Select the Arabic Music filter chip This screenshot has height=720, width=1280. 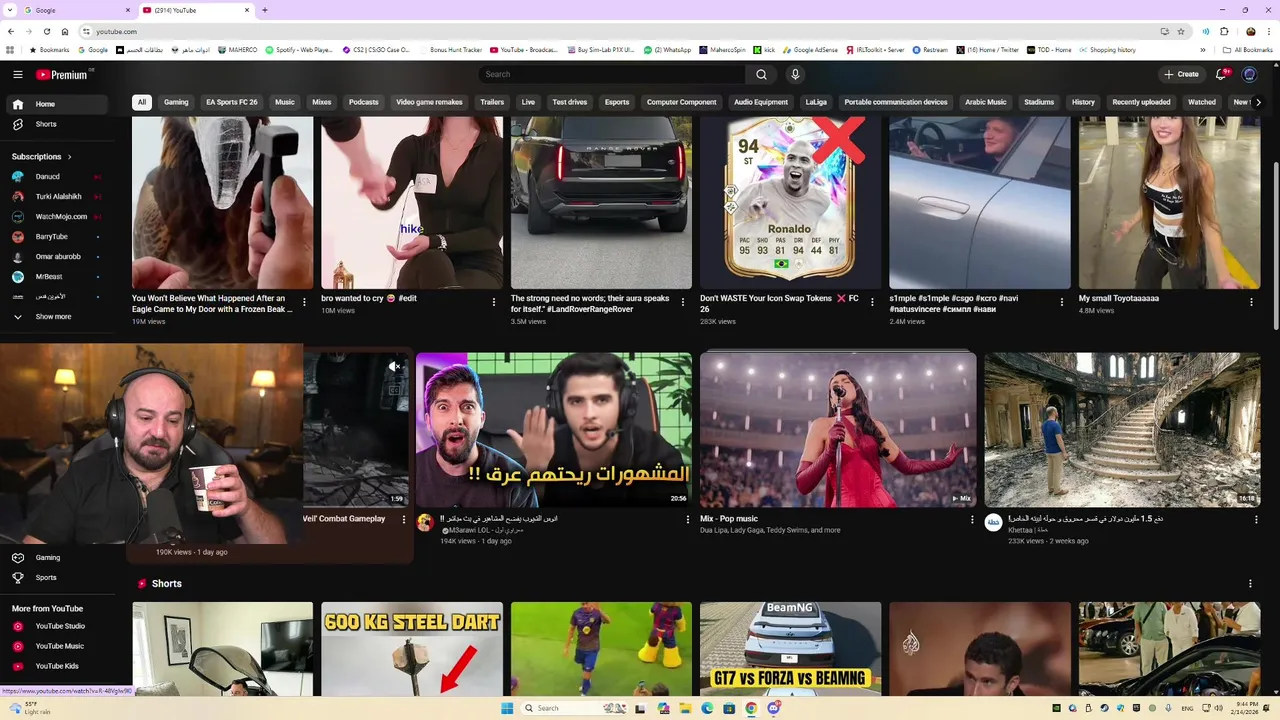[x=985, y=102]
